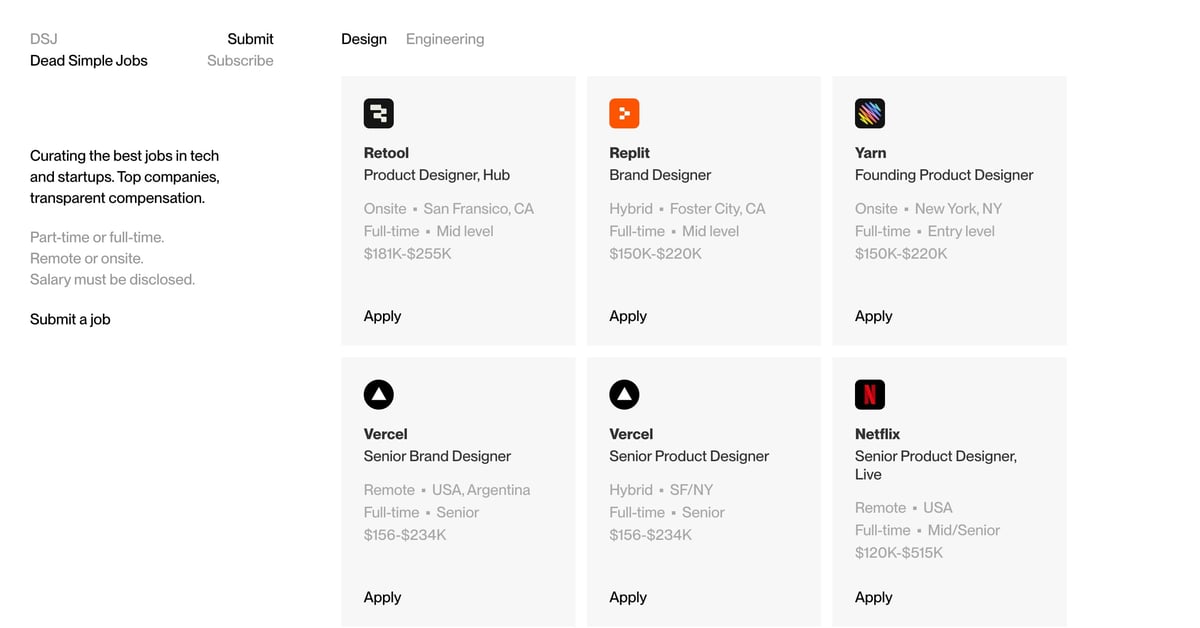Click the '$150K-$220K' salary on Yarn card

click(x=901, y=253)
